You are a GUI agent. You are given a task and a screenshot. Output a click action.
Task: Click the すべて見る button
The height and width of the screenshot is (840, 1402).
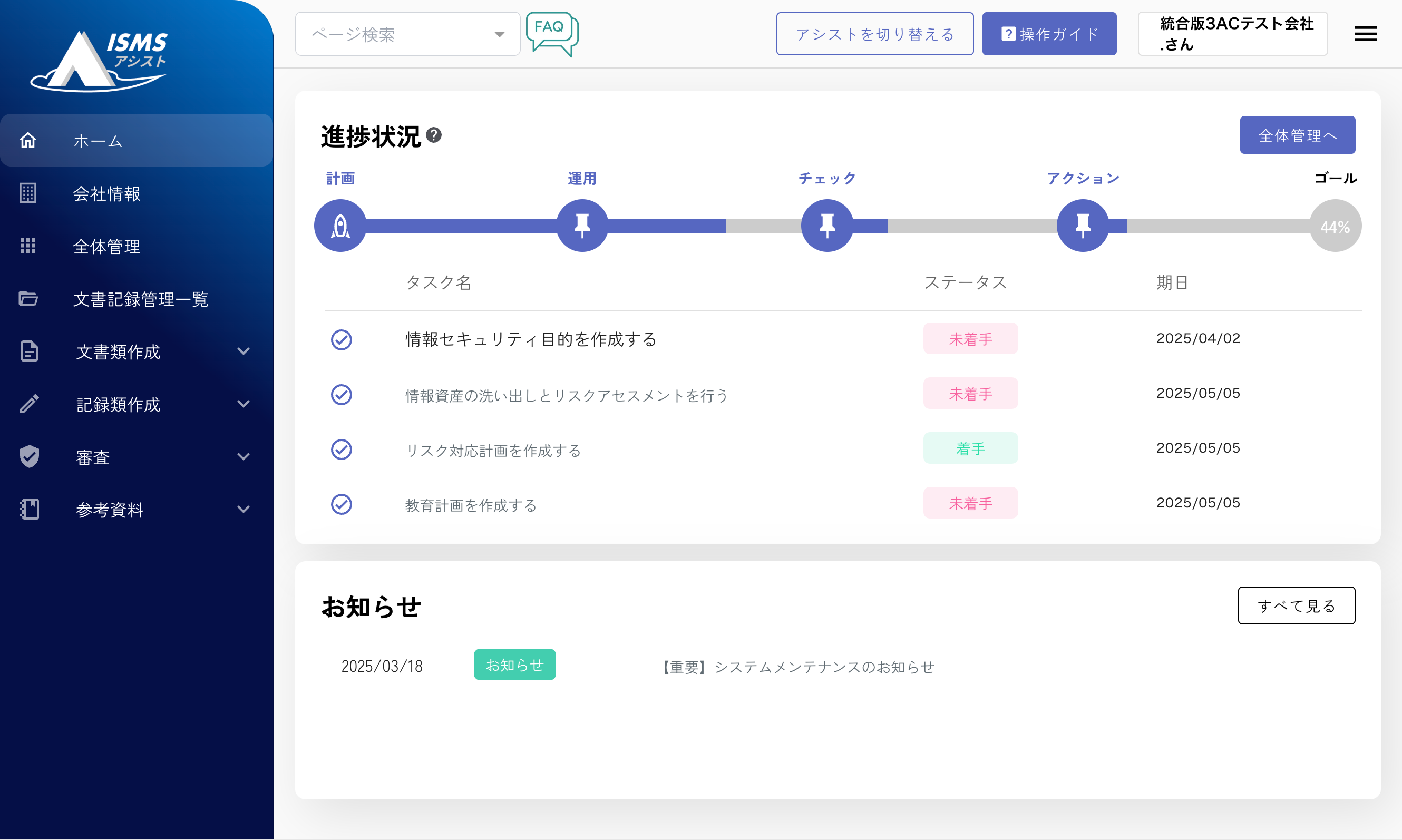point(1296,605)
